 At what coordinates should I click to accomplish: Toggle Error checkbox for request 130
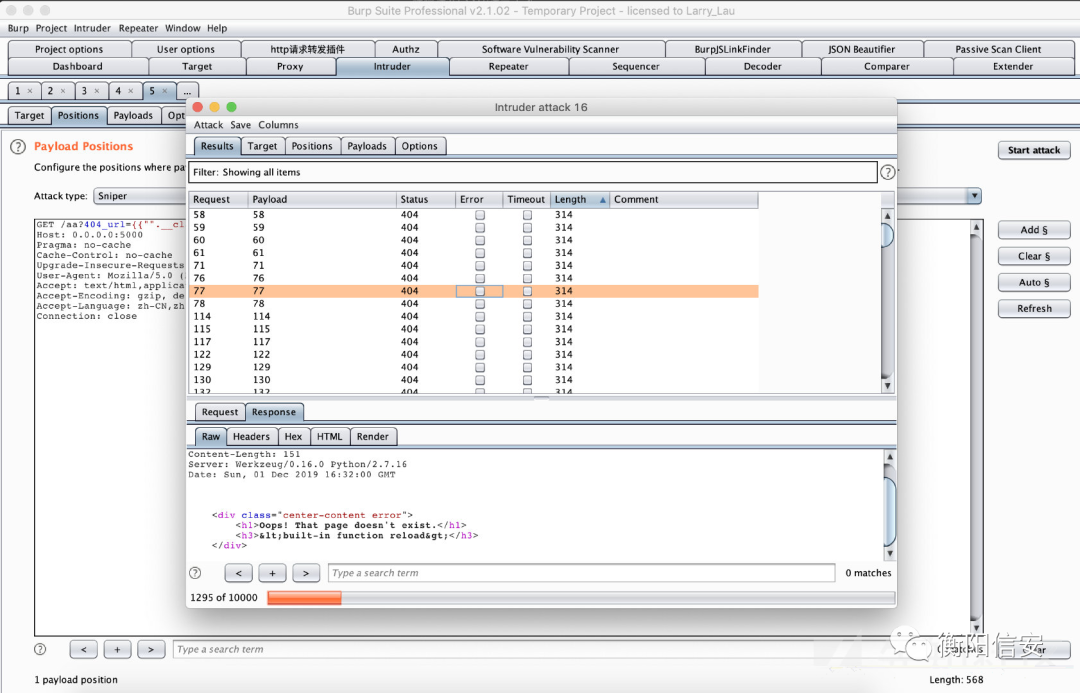point(480,380)
